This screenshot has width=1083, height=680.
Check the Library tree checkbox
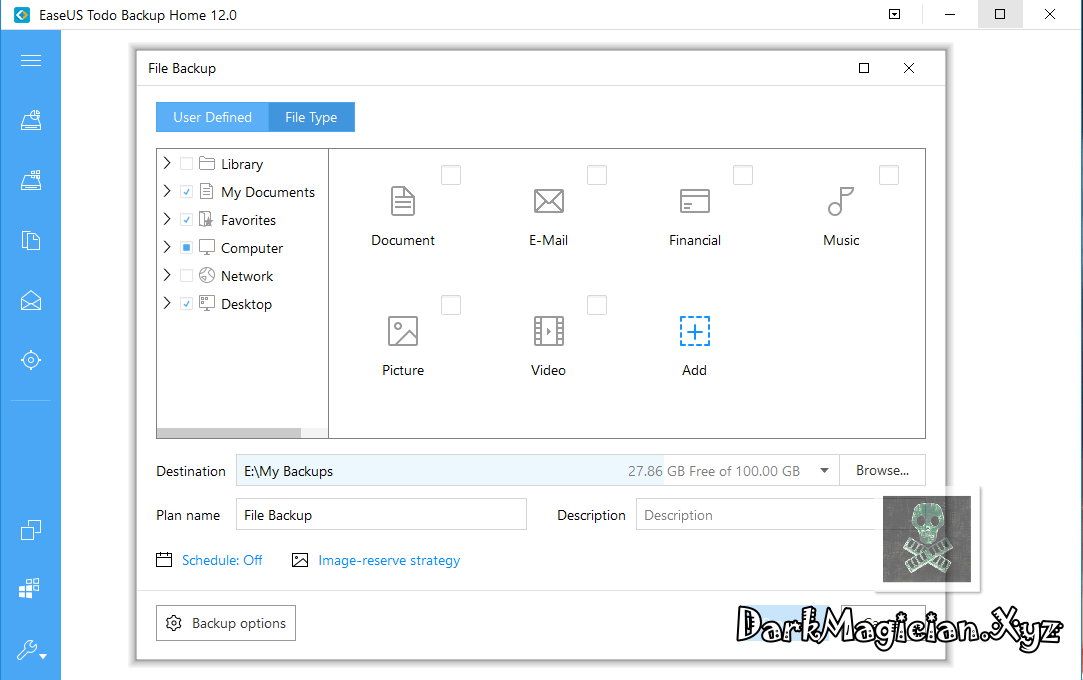point(186,164)
